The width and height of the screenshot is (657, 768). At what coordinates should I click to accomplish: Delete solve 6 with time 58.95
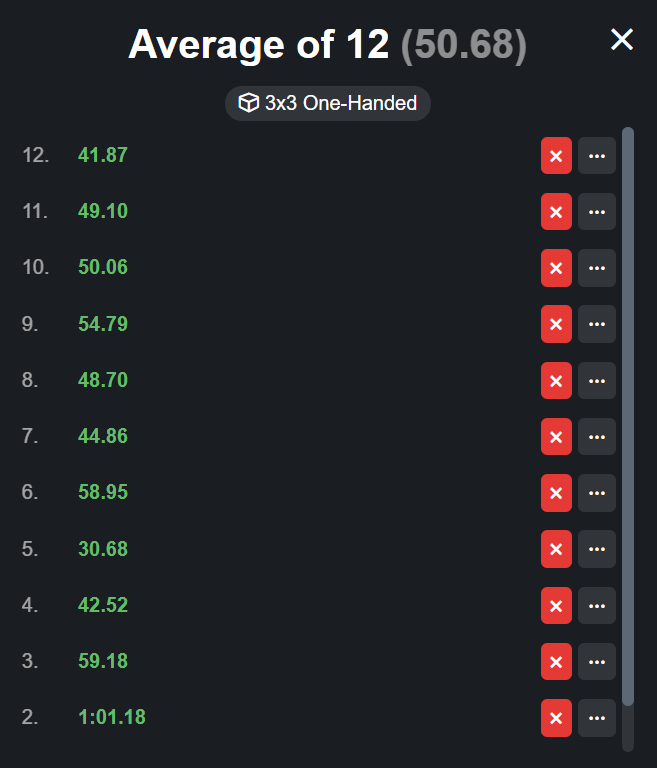[556, 493]
